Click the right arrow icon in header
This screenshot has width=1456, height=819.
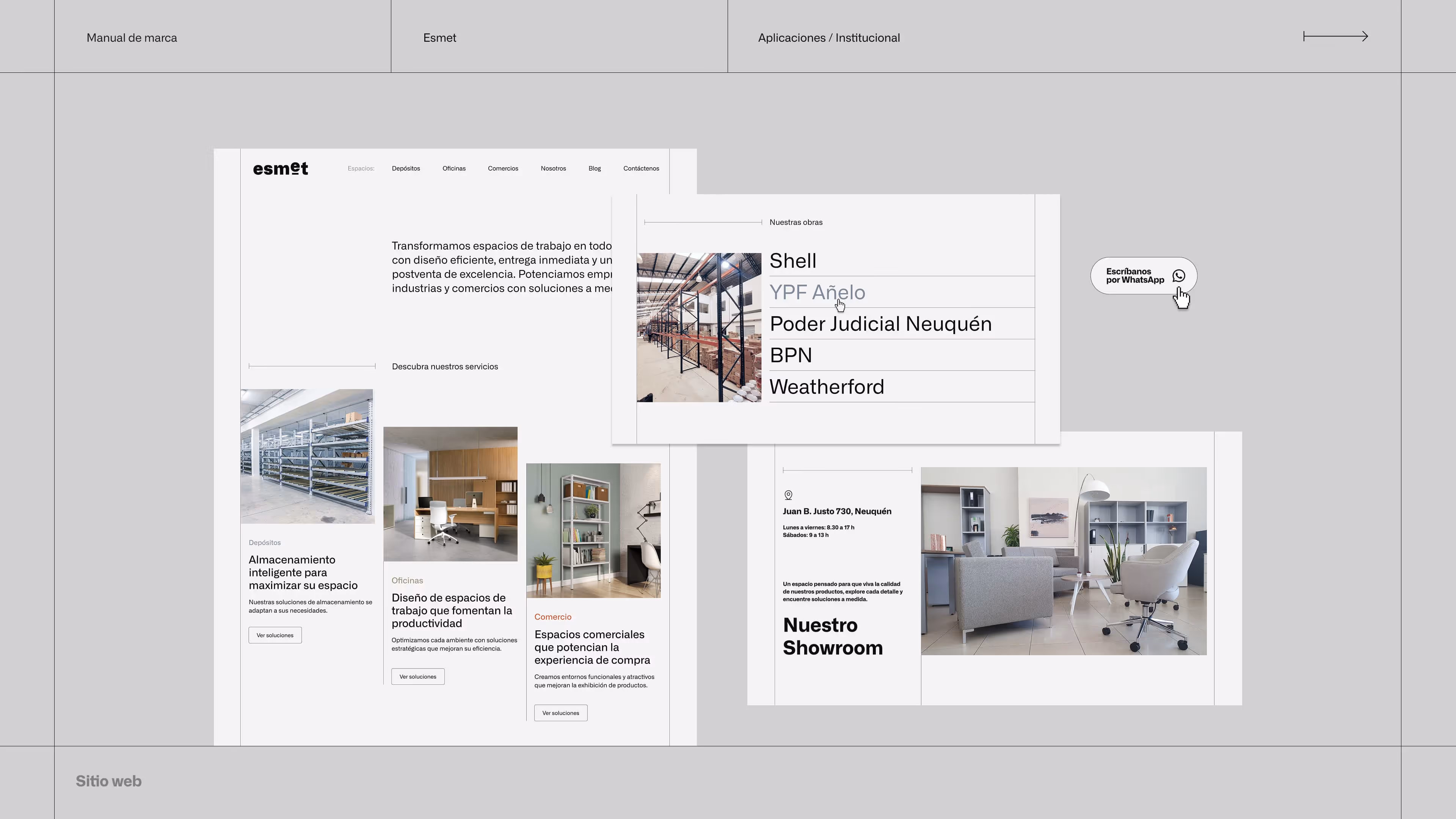pyautogui.click(x=1335, y=37)
